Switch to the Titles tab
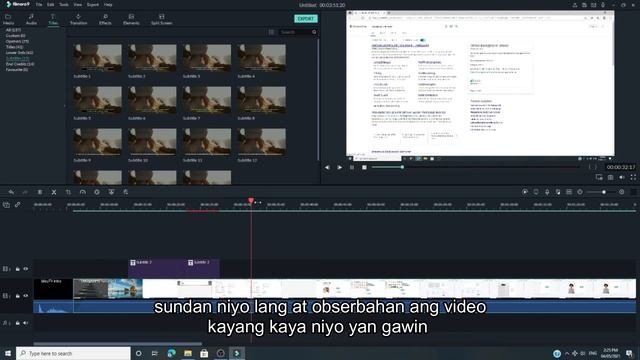This screenshot has width=640, height=360. coord(53,19)
